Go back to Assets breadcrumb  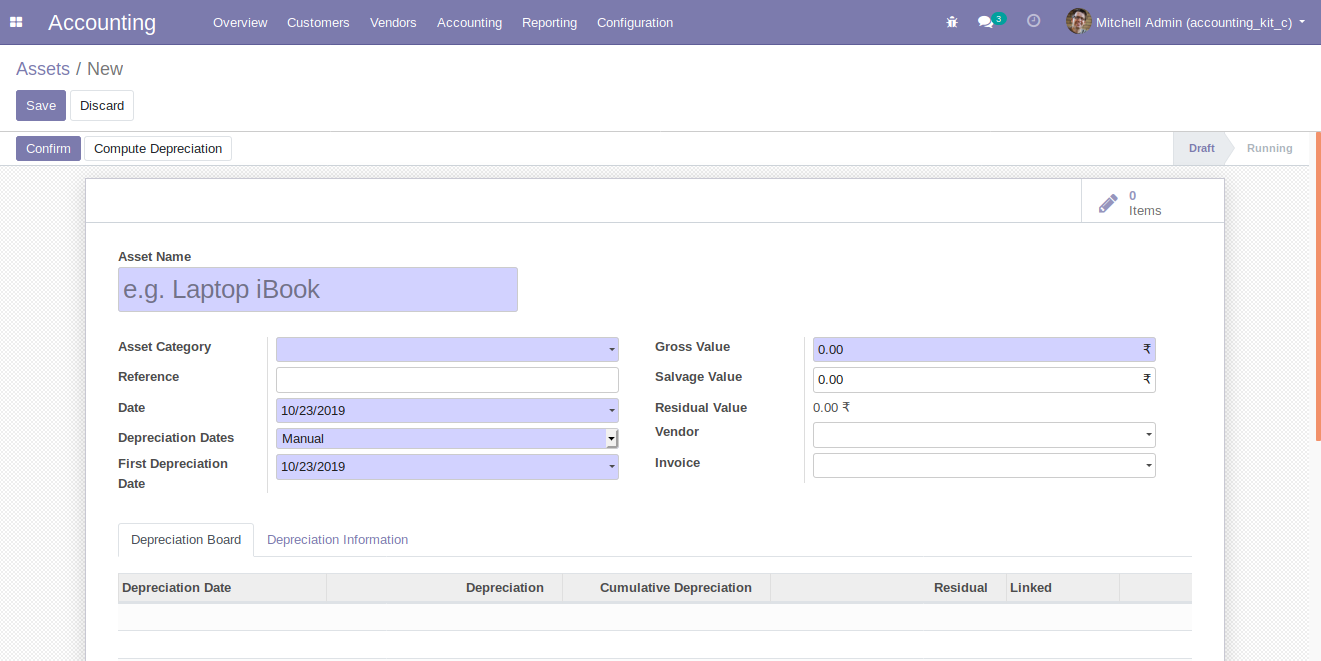43,69
